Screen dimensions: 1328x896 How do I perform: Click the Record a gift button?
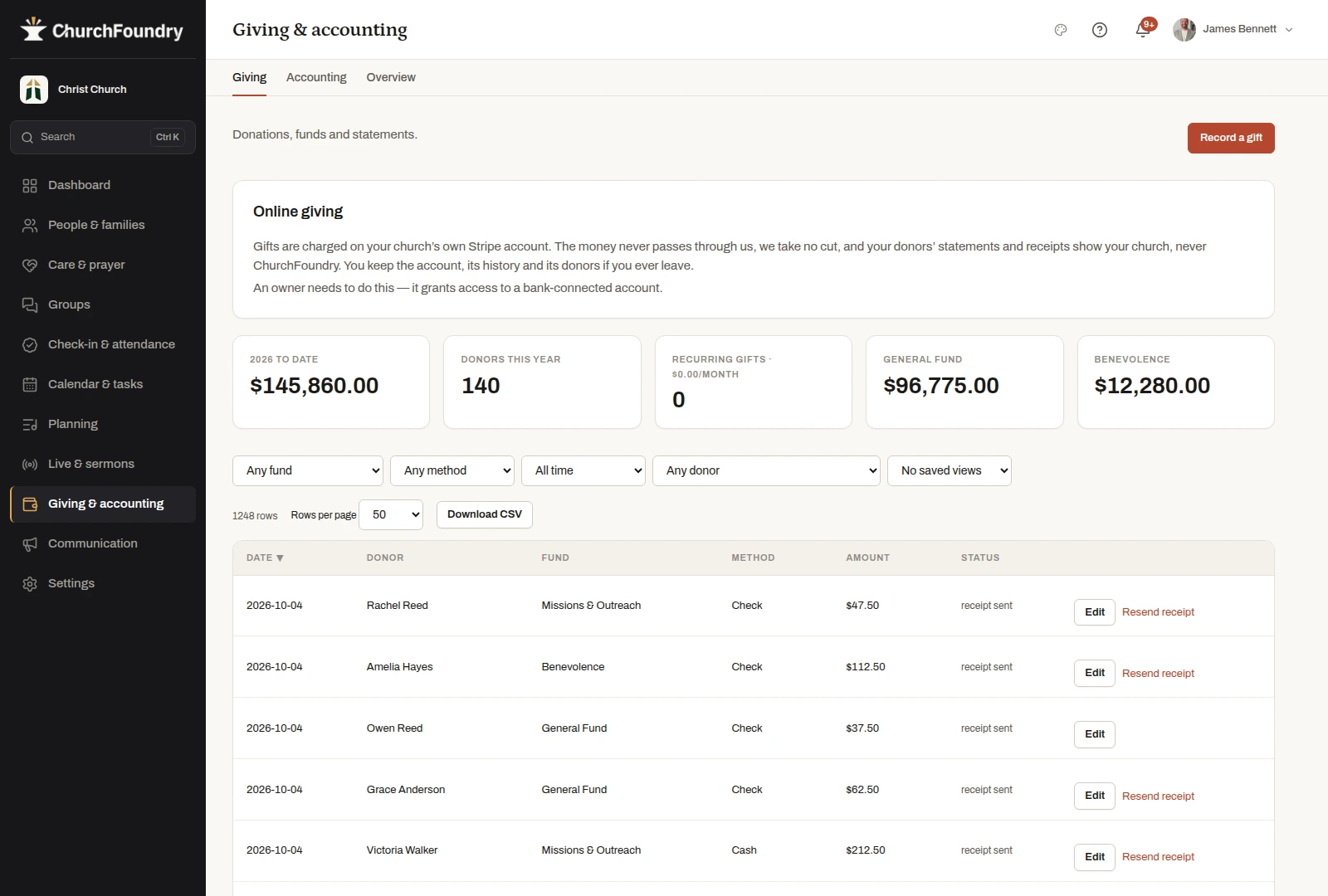(1231, 138)
